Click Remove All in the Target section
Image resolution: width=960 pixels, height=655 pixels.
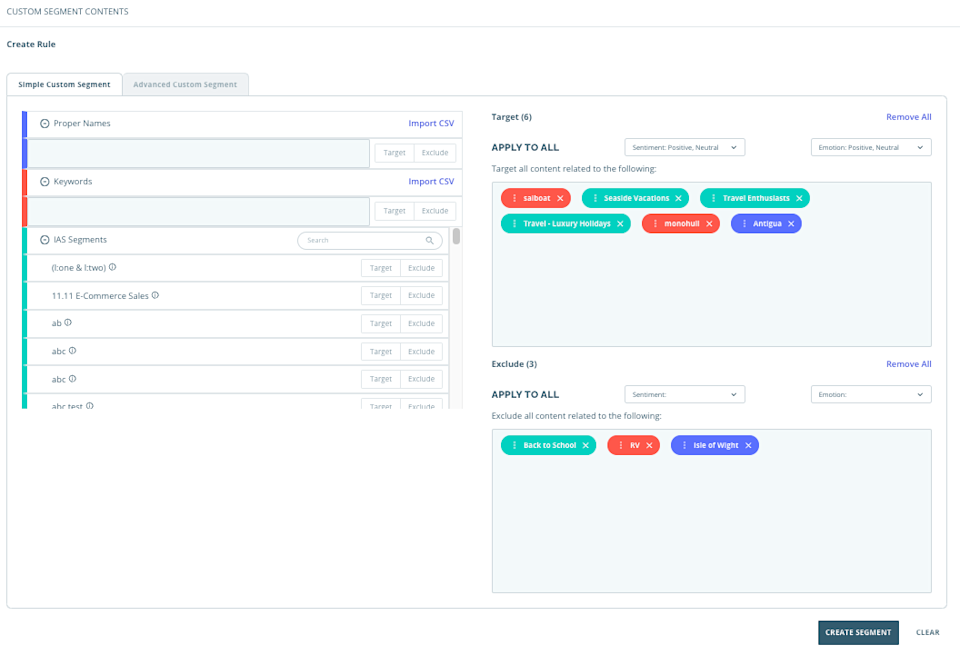pos(908,116)
